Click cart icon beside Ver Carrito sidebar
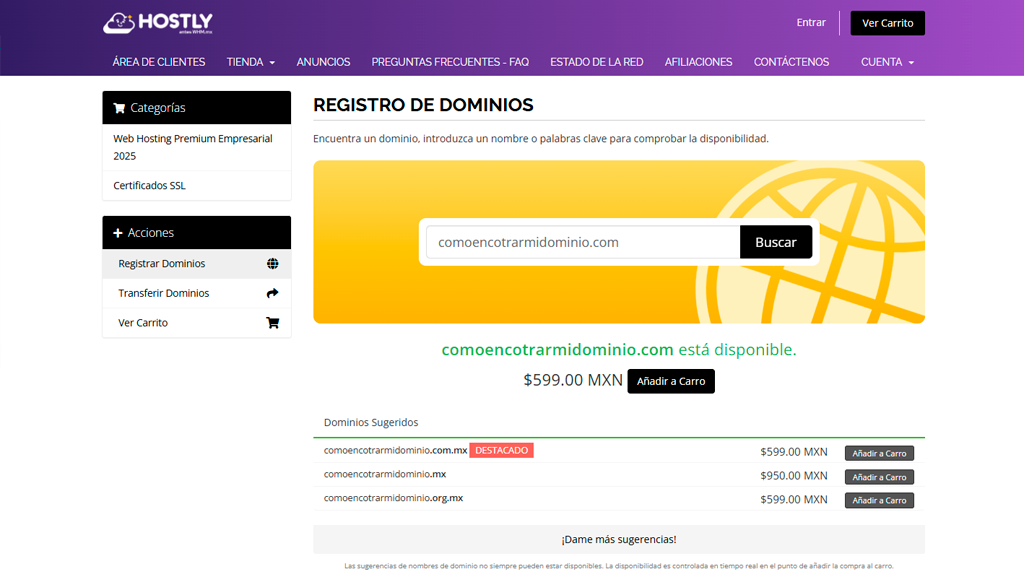Viewport: 1024px width, 576px height. 272,323
